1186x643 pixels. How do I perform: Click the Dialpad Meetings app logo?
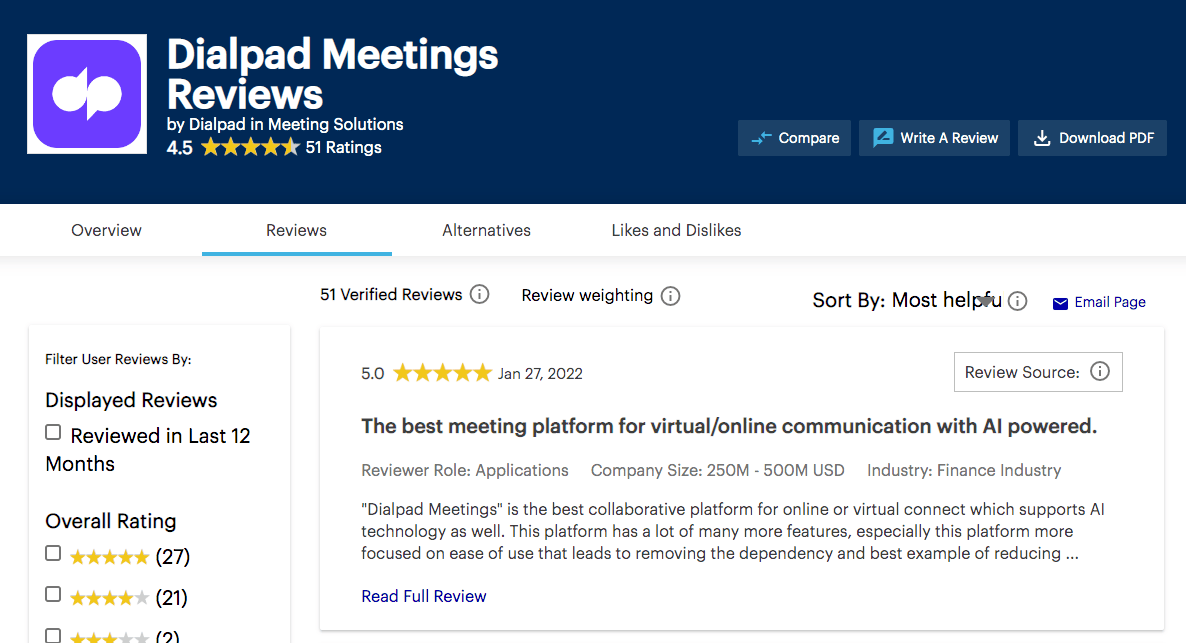click(86, 93)
